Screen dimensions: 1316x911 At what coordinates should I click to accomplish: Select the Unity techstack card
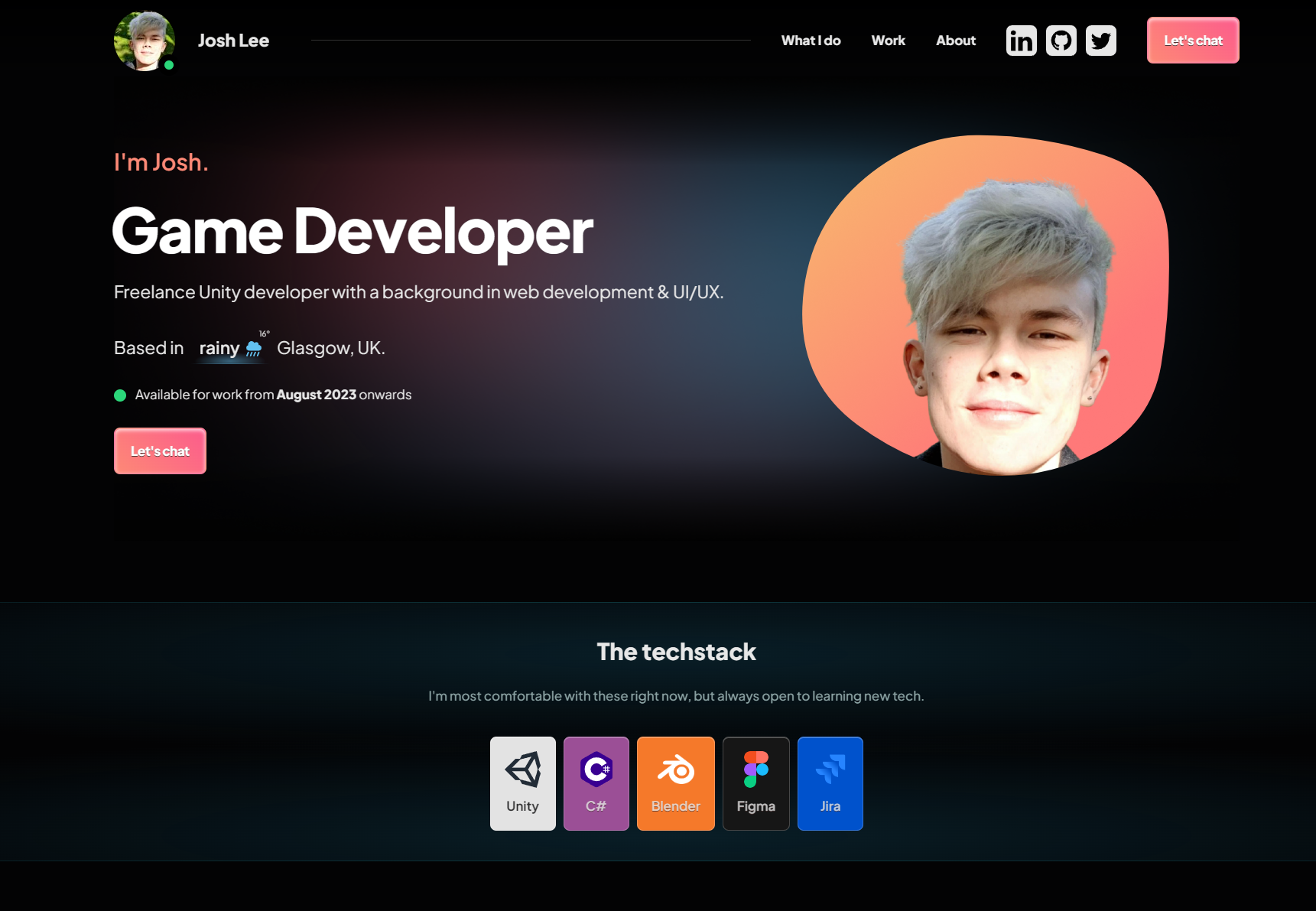point(522,782)
